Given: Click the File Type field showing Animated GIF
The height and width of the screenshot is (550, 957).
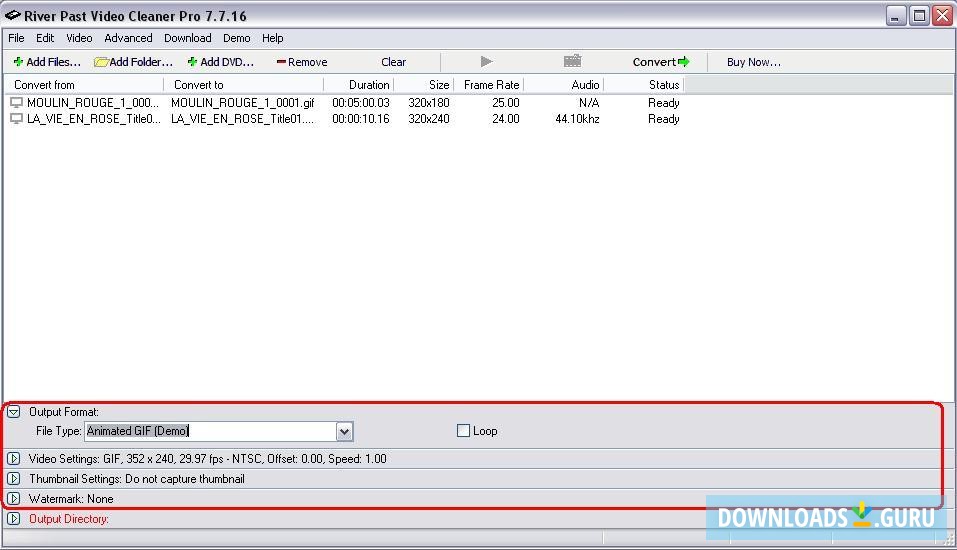Looking at the screenshot, I should pos(210,431).
